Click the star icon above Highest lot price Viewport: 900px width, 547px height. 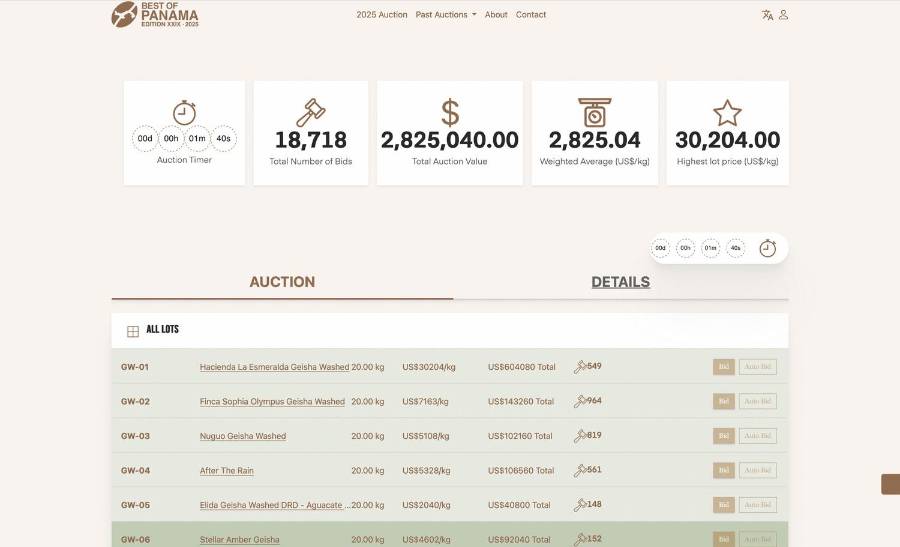tap(727, 112)
